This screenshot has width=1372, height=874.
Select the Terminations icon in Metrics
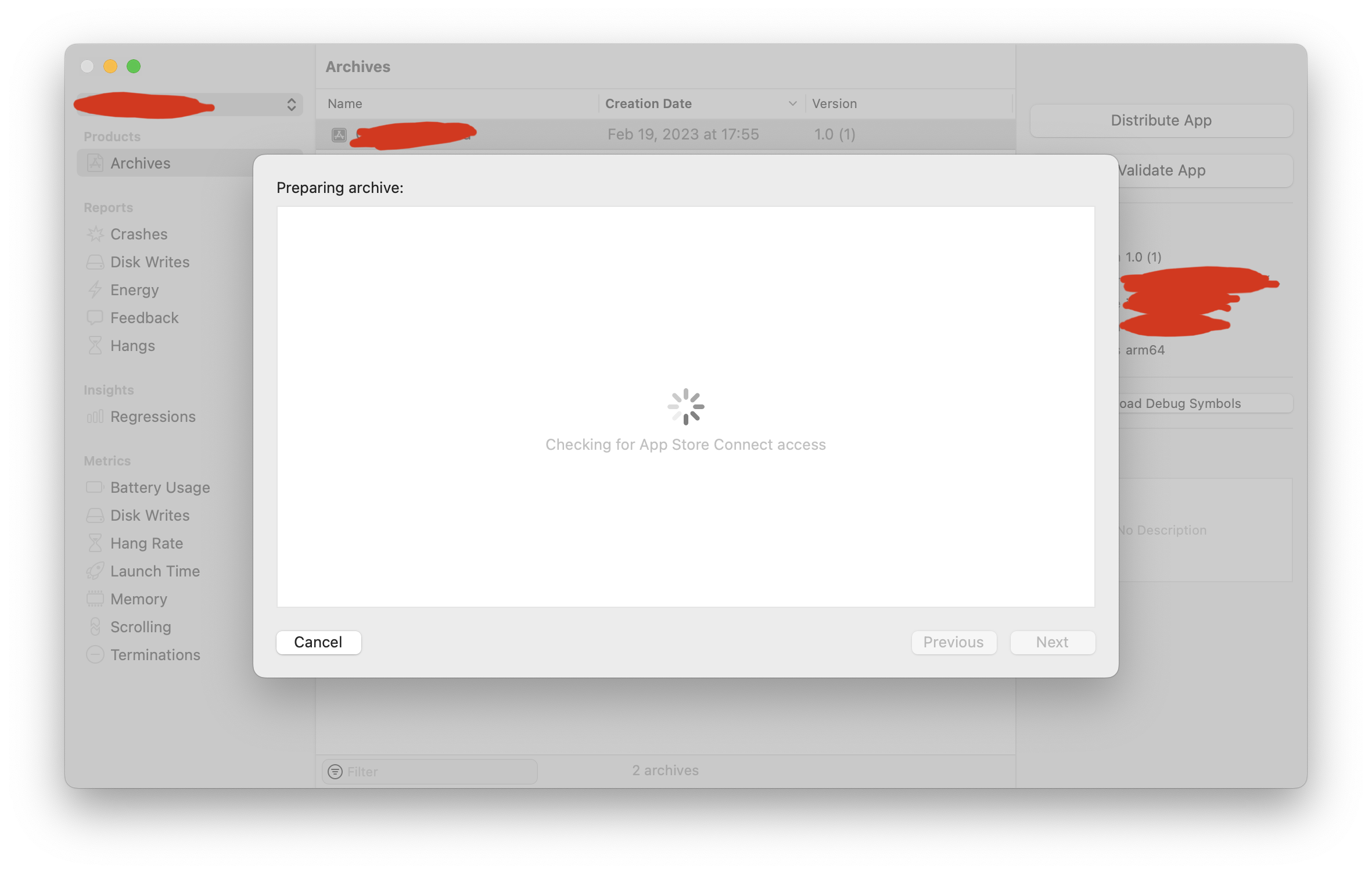coord(96,654)
